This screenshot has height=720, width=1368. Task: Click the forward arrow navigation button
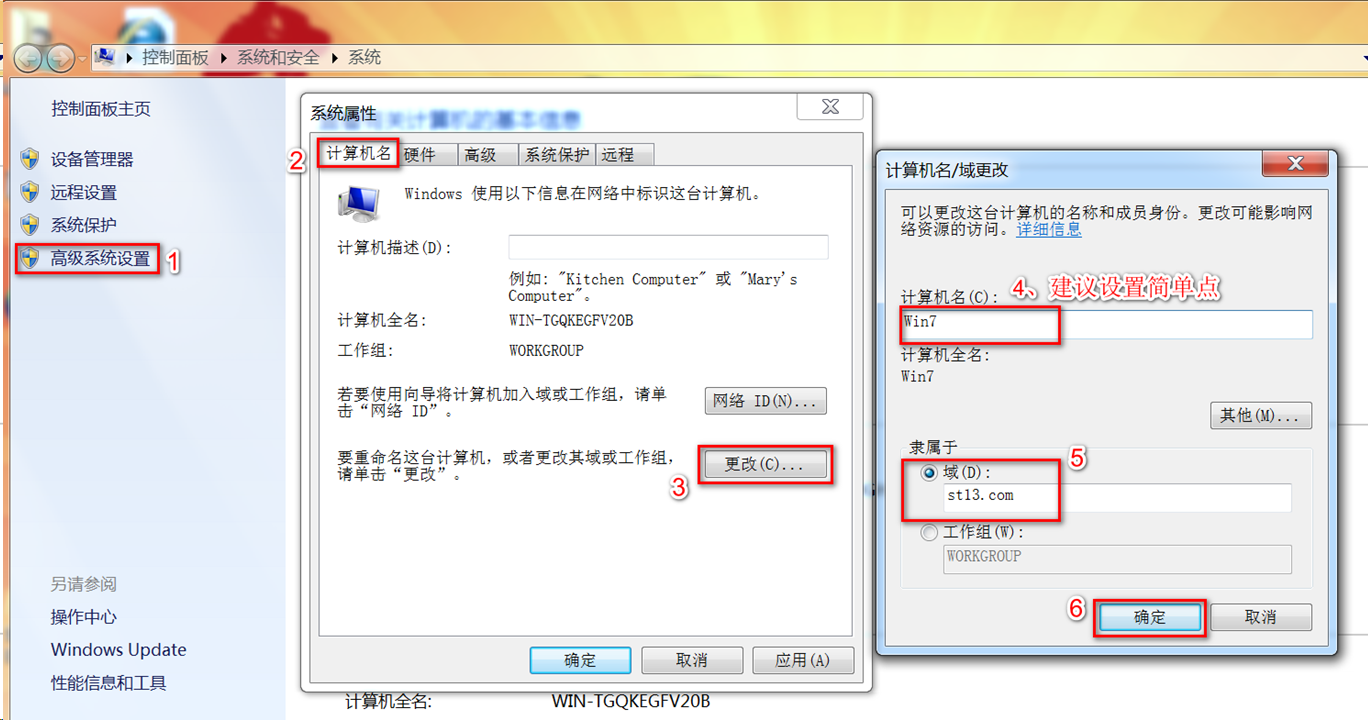click(60, 58)
